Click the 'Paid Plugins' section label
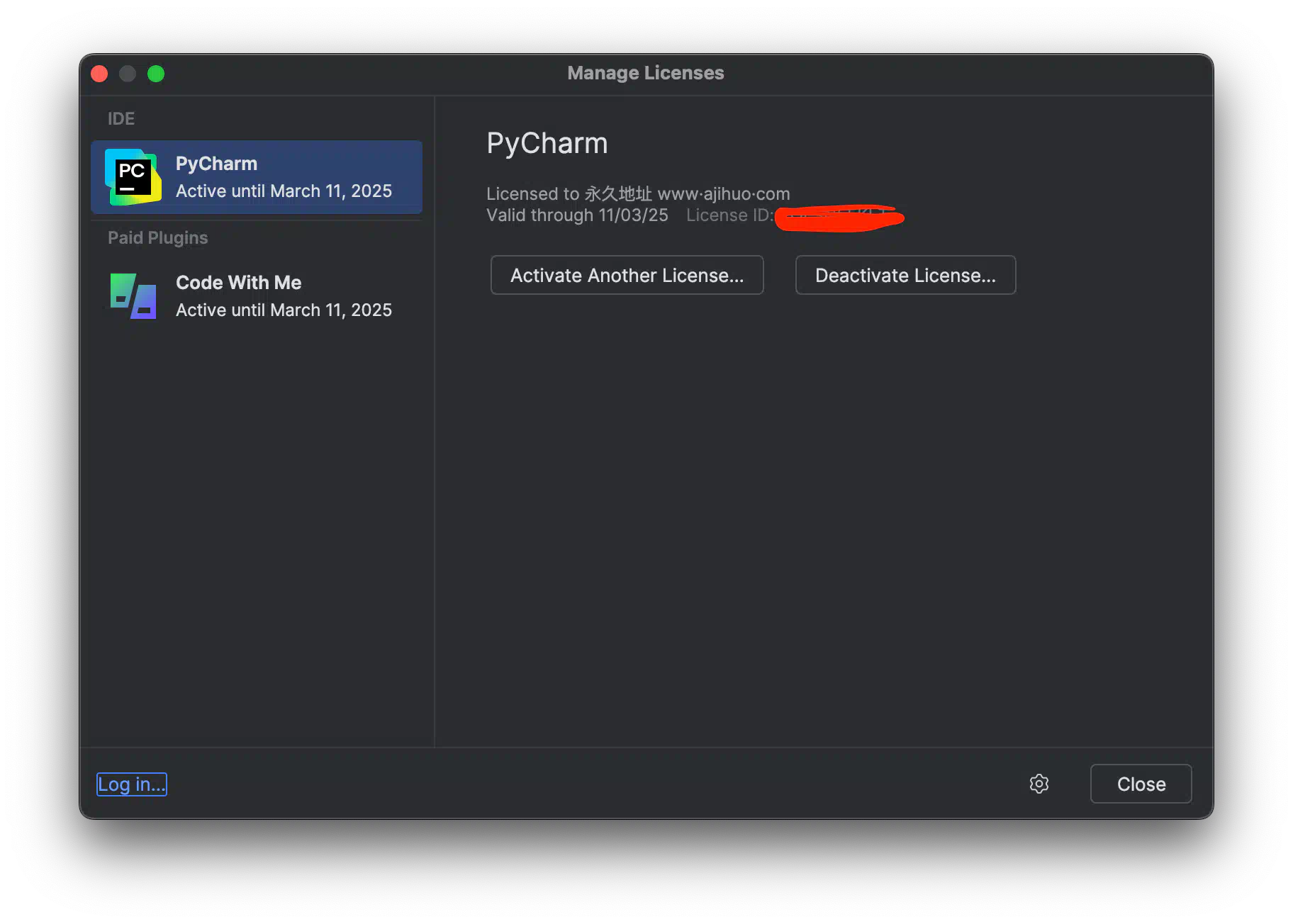This screenshot has width=1293, height=924. tap(157, 237)
